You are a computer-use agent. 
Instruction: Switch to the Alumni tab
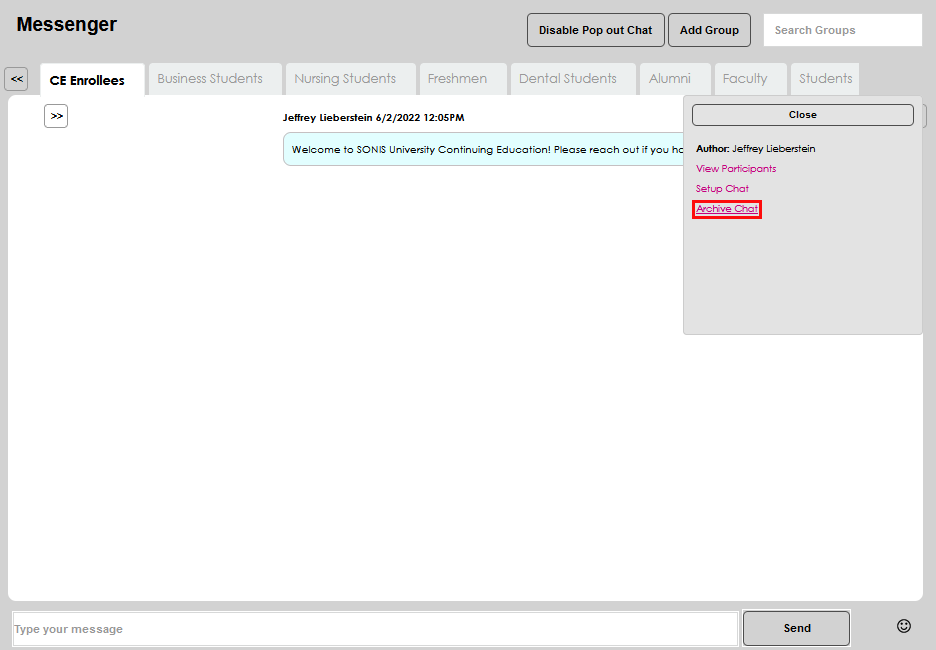[x=675, y=79]
